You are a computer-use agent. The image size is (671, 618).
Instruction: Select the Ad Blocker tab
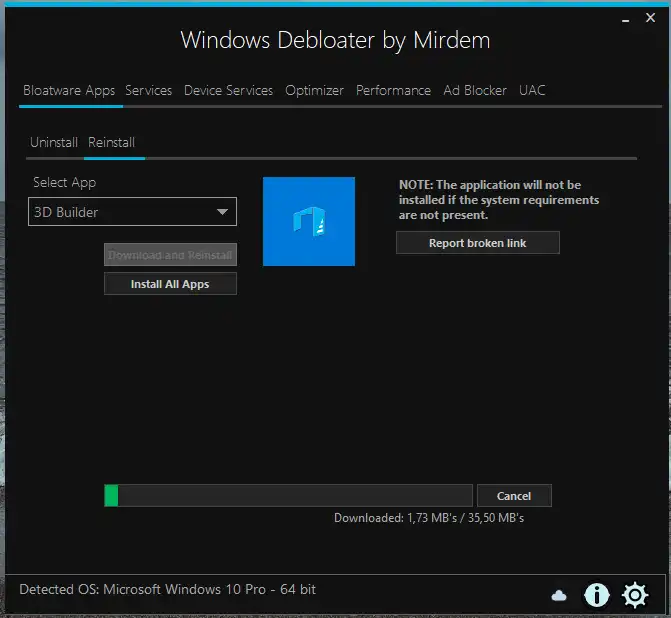475,91
